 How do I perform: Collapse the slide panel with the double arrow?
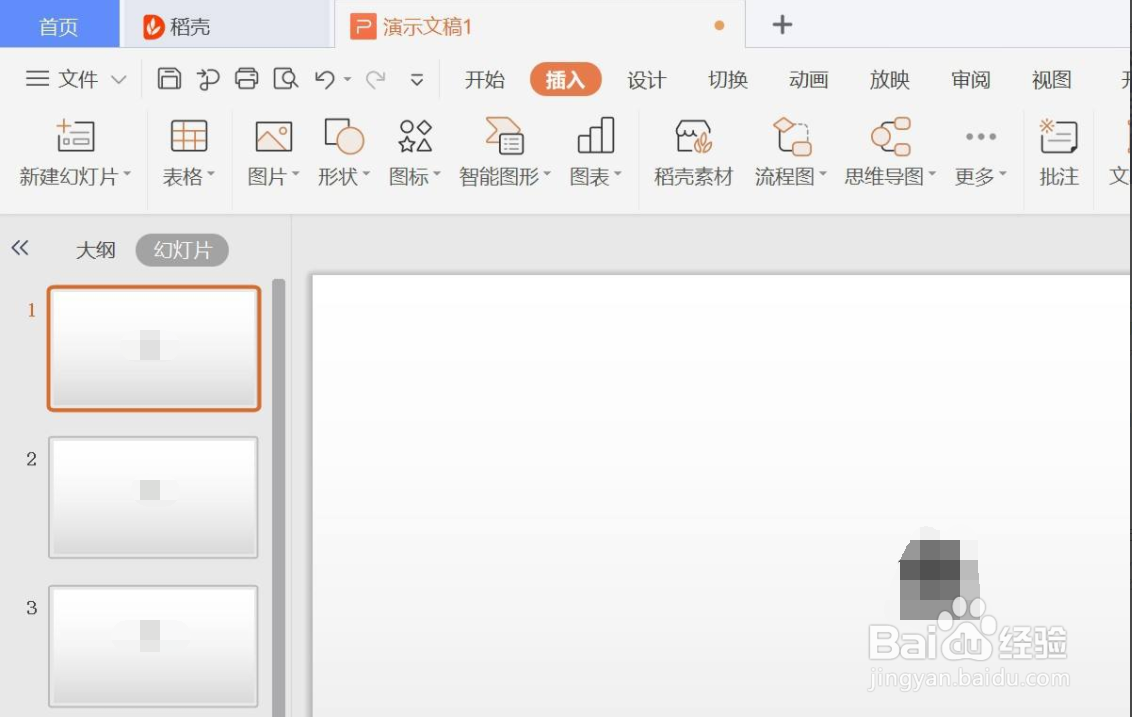pos(20,248)
